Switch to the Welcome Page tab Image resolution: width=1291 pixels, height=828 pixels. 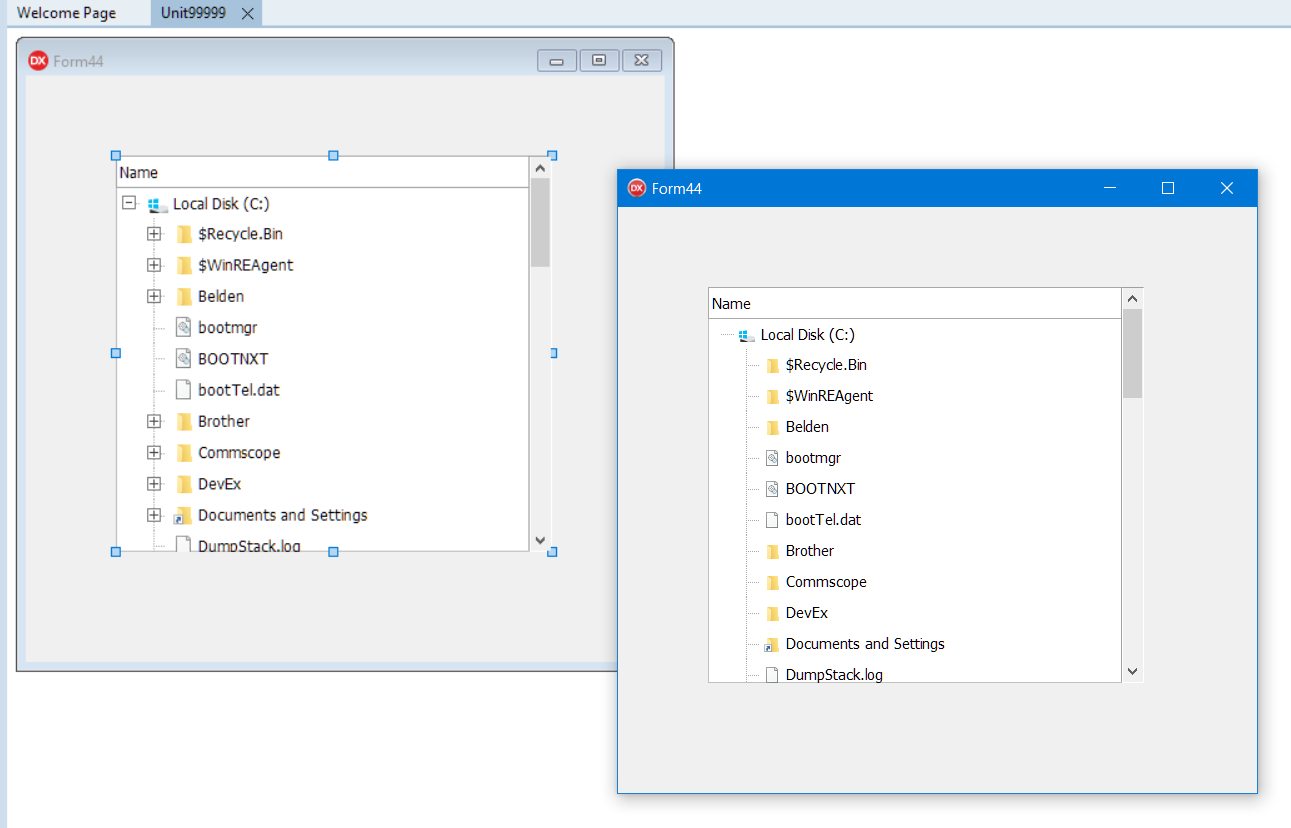(x=66, y=13)
